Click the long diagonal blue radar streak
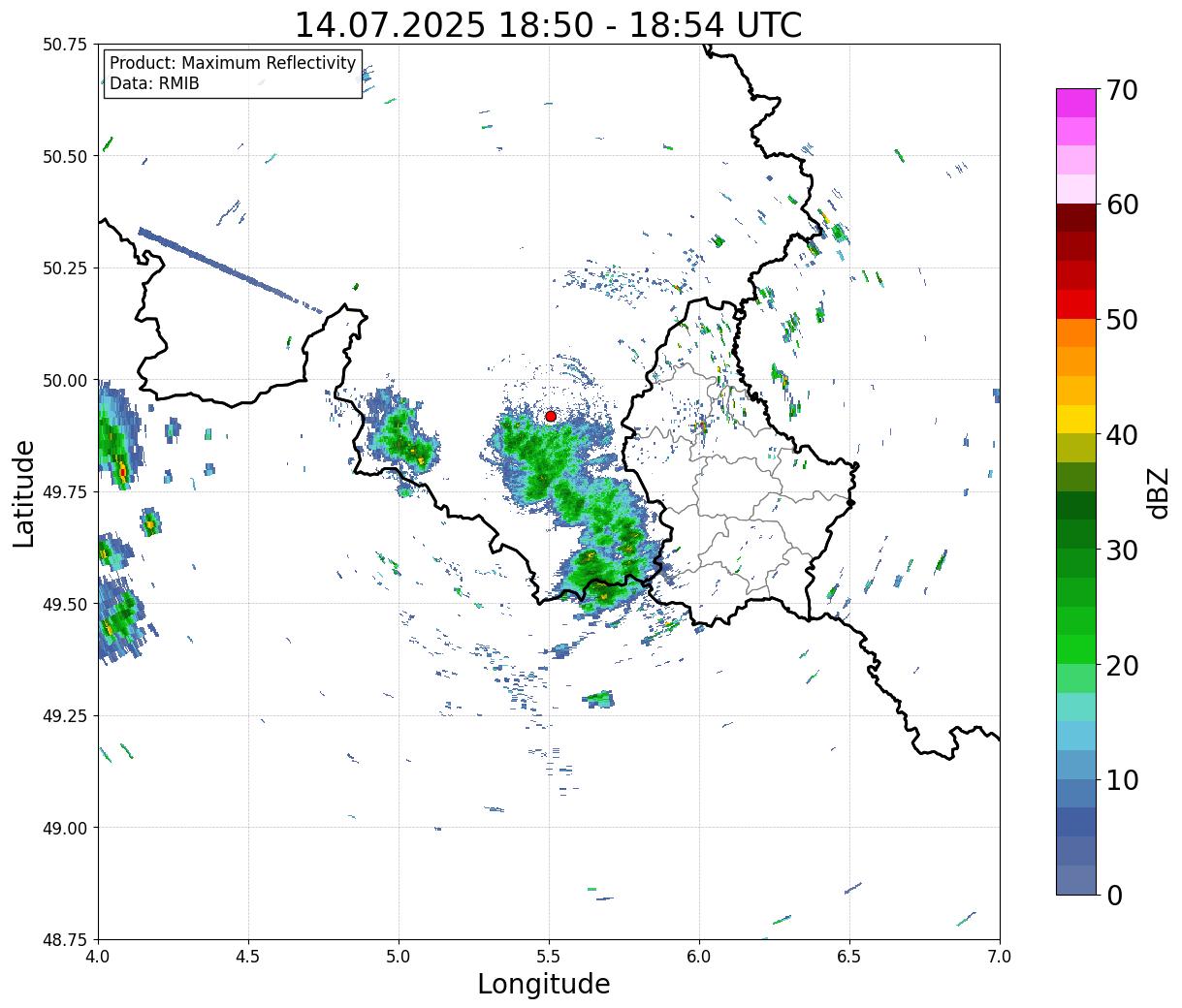 (x=230, y=269)
